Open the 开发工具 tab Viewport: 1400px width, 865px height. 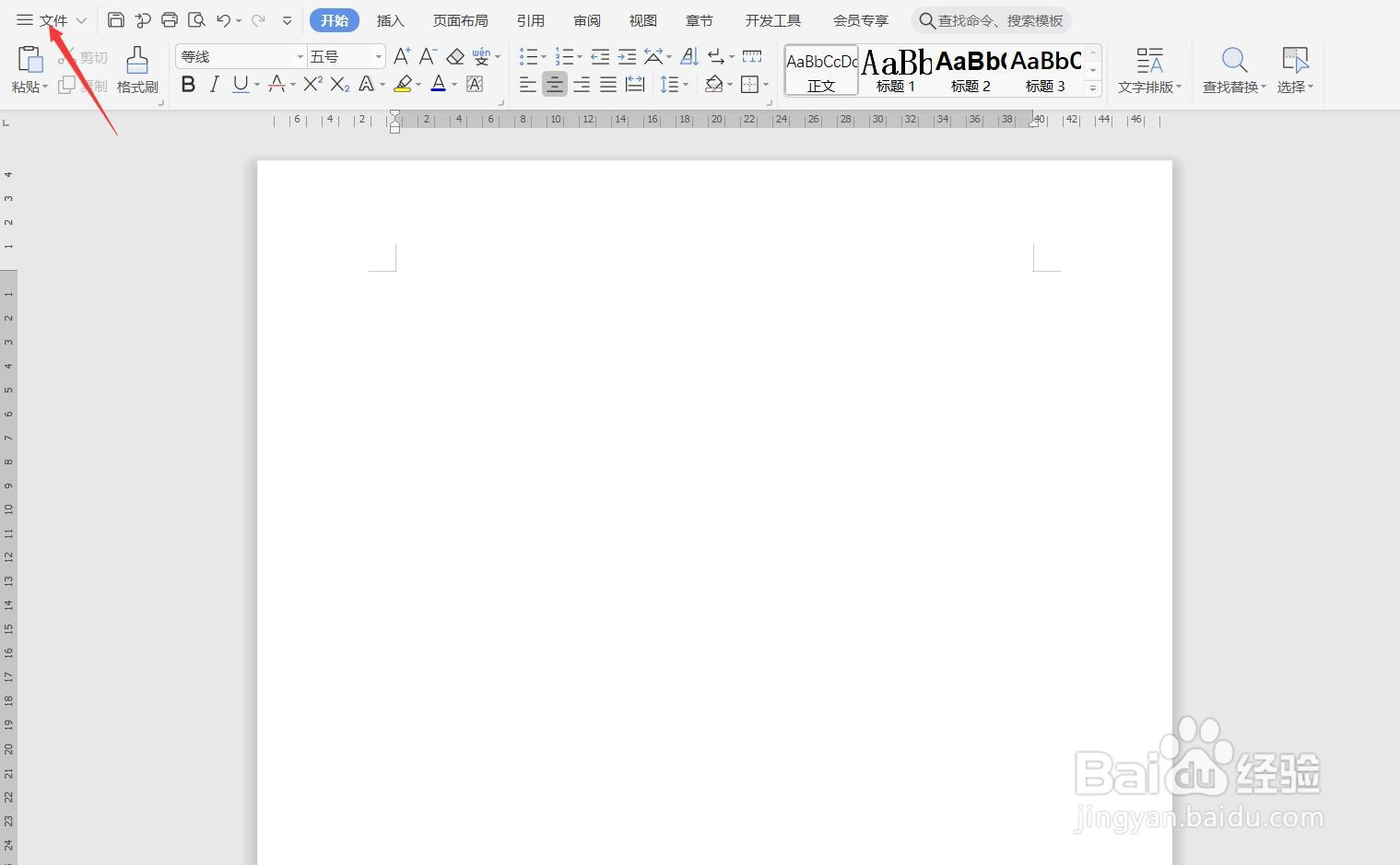(773, 20)
